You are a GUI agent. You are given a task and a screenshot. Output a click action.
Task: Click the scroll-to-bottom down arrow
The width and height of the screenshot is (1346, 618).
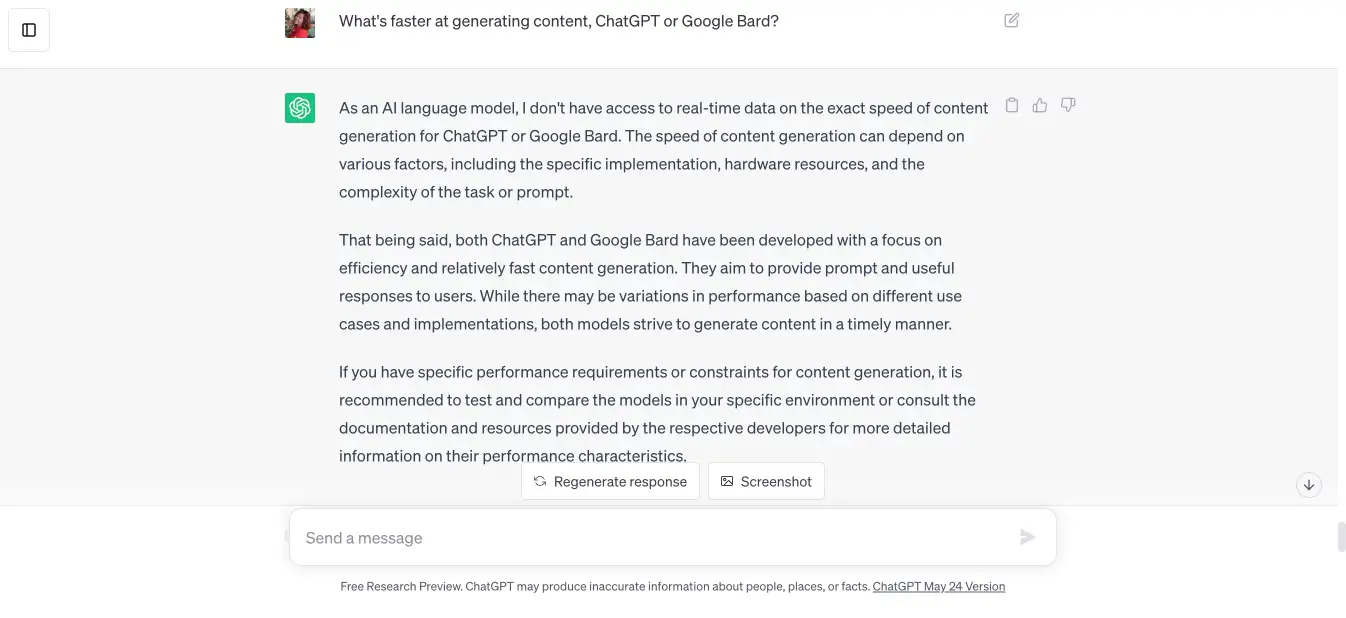[1308, 485]
